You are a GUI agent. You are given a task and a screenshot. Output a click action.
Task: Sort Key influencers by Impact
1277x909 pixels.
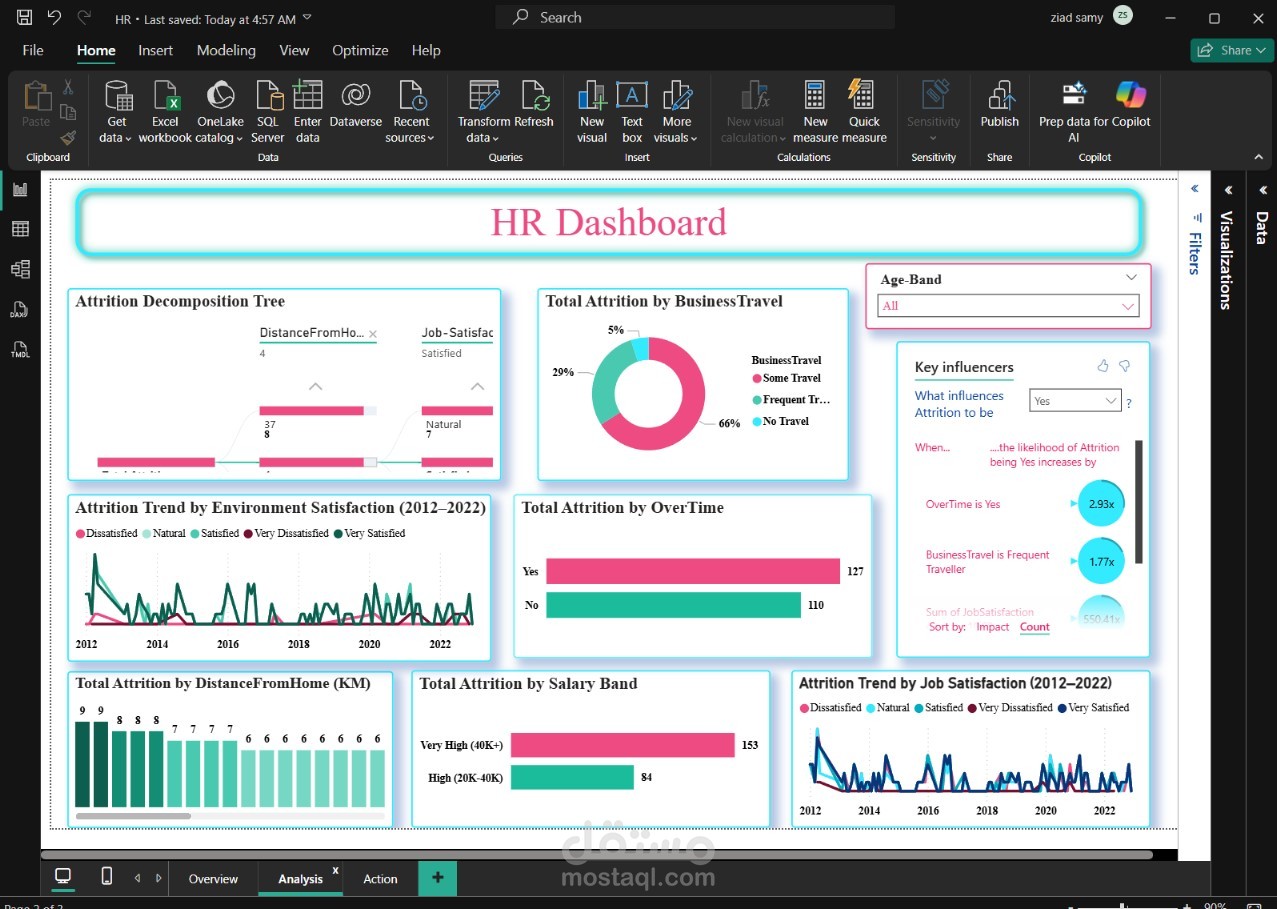(x=992, y=627)
